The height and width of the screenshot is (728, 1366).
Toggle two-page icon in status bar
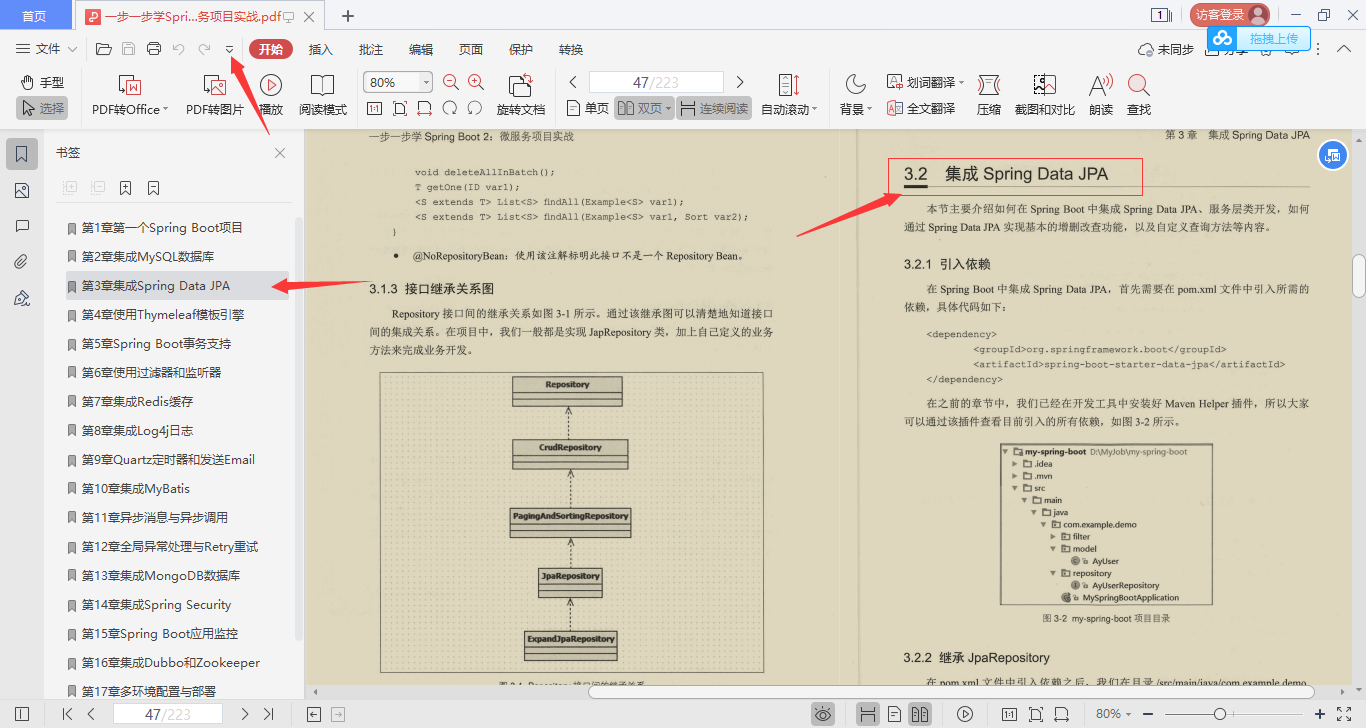(920, 714)
